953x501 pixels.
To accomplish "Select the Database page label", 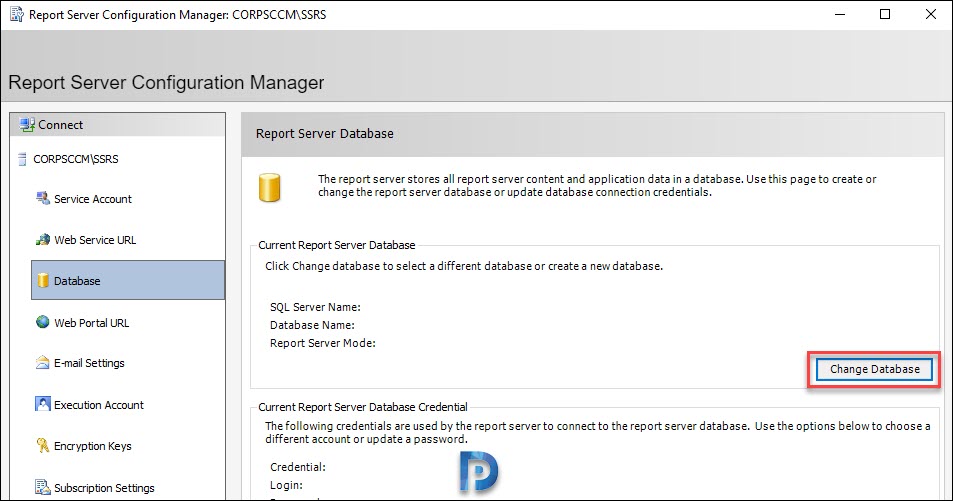I will (77, 281).
